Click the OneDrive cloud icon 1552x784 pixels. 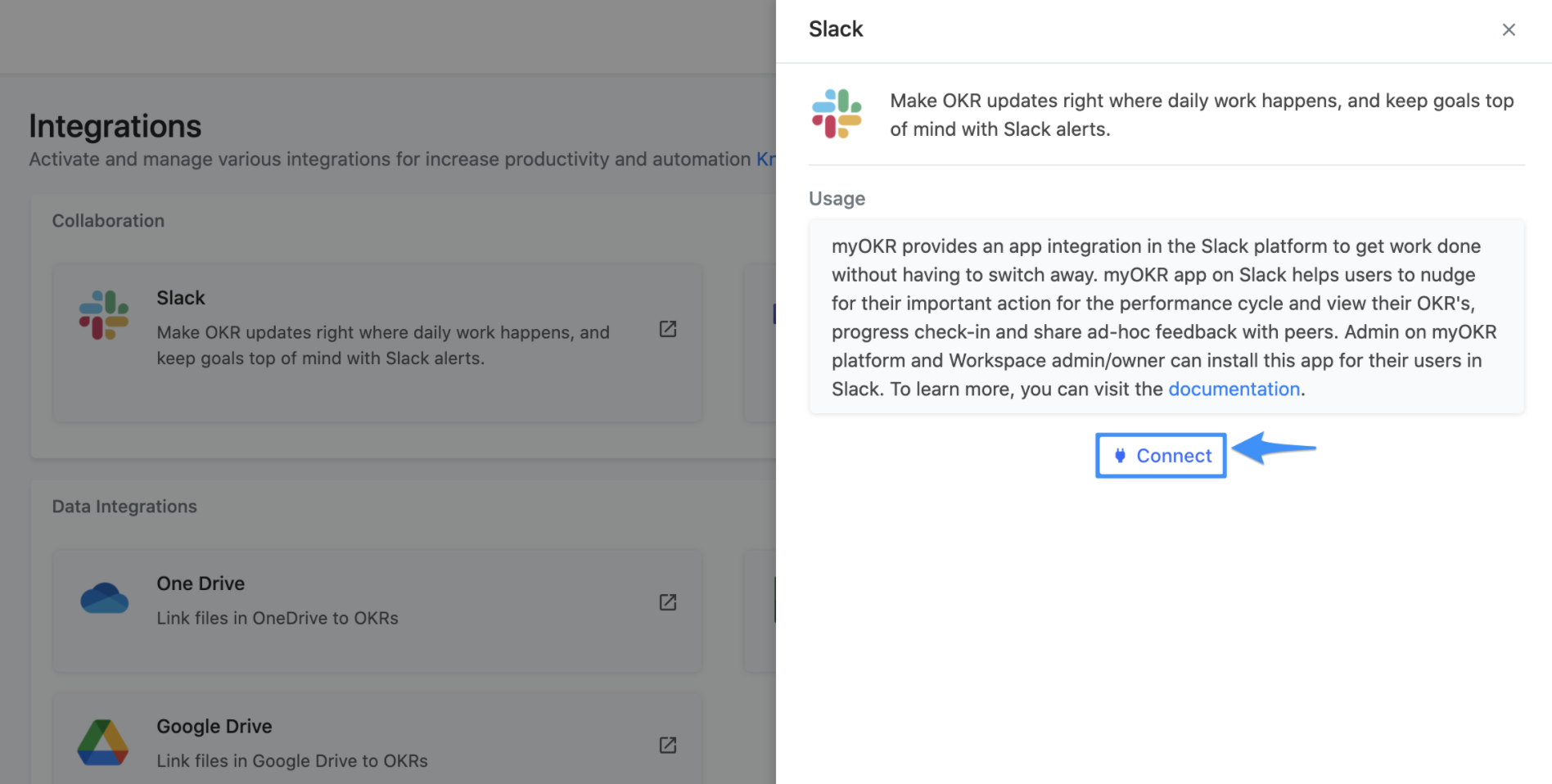tap(104, 598)
